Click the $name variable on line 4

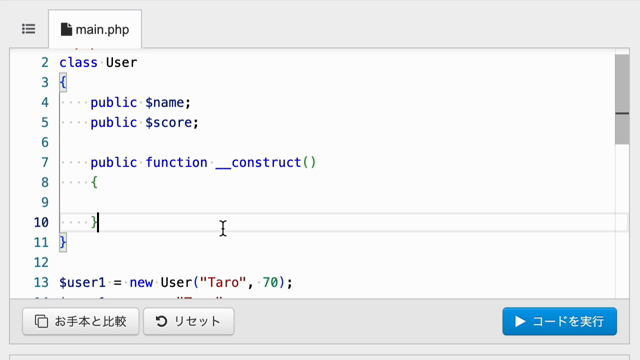(x=165, y=102)
